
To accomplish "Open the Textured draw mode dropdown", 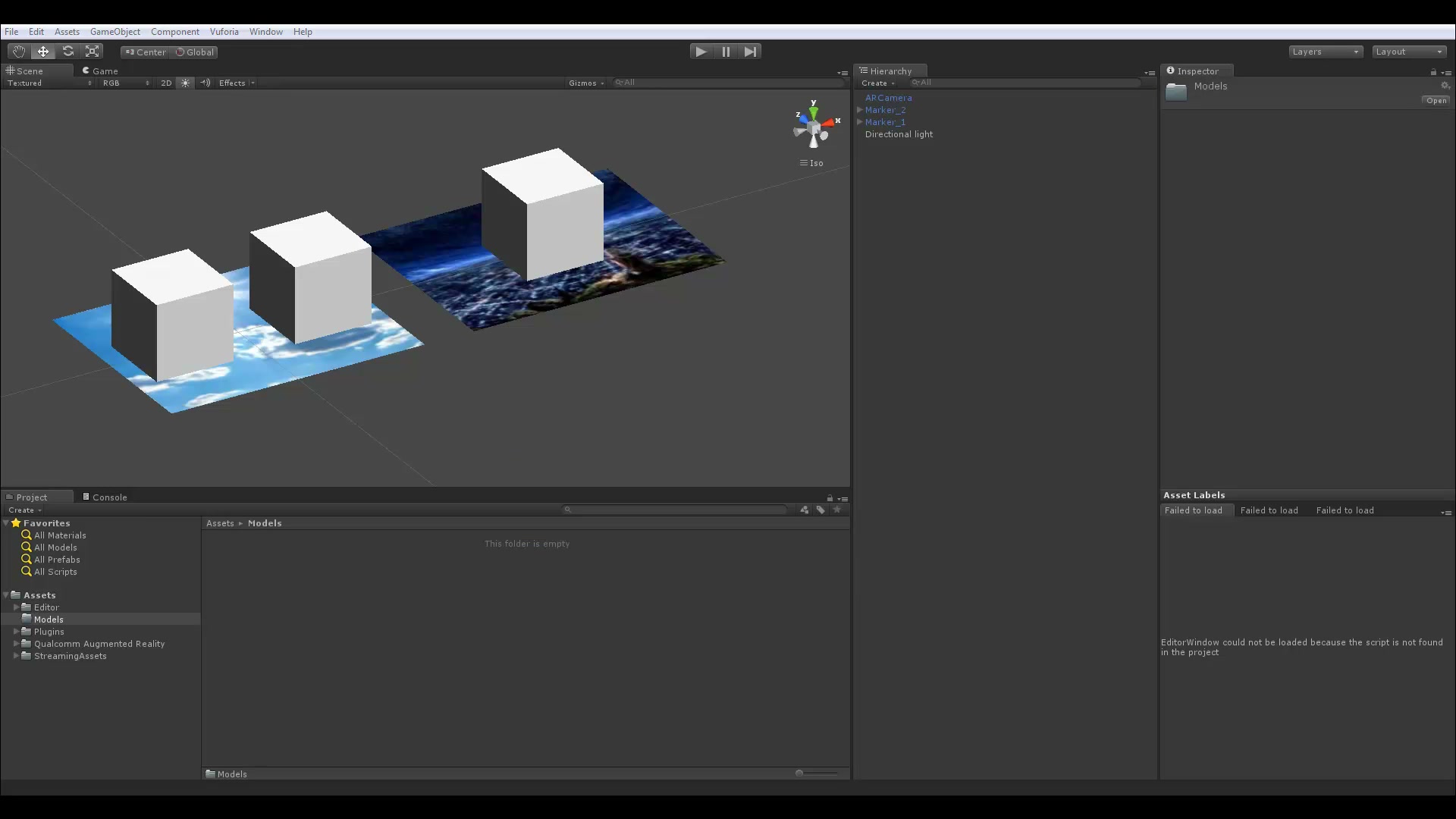I will (x=49, y=83).
